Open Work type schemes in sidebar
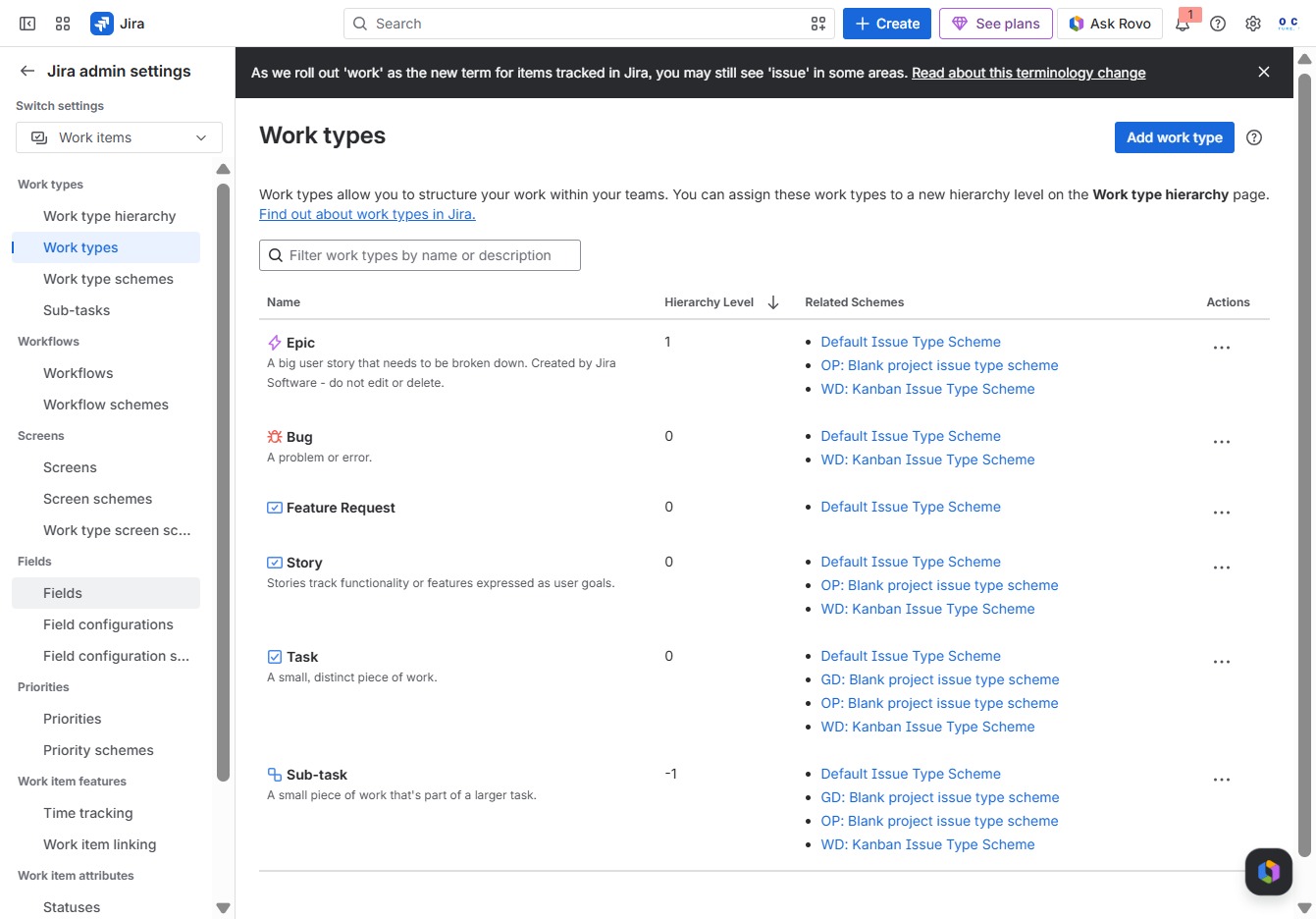The image size is (1316, 919). click(108, 279)
